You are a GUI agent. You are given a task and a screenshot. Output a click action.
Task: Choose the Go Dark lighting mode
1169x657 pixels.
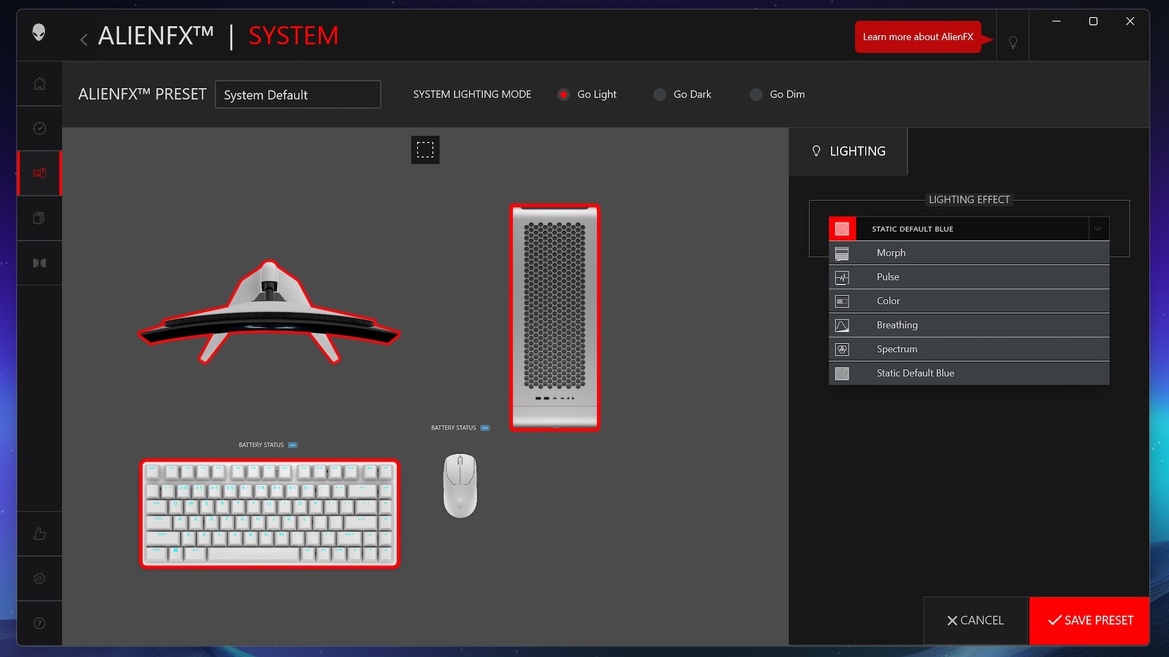682,94
